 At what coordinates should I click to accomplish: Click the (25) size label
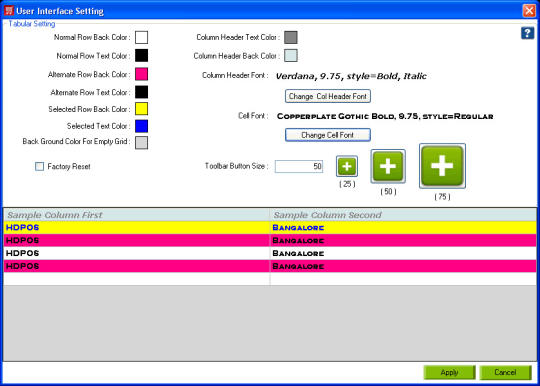coord(347,184)
